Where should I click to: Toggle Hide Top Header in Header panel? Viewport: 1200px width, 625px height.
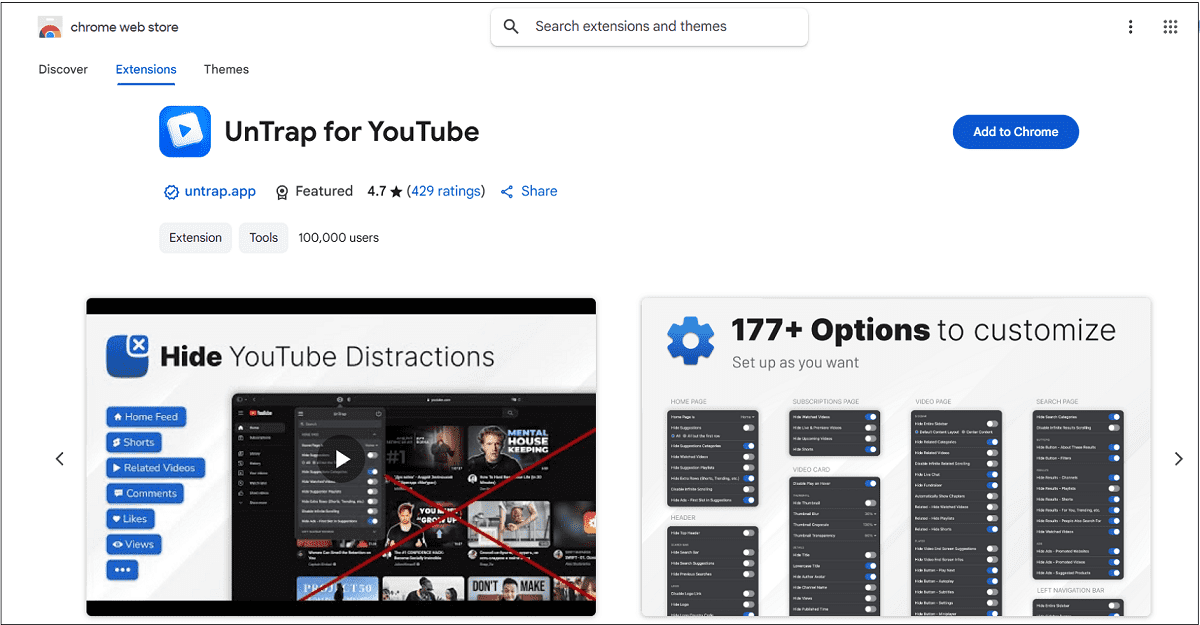748,533
